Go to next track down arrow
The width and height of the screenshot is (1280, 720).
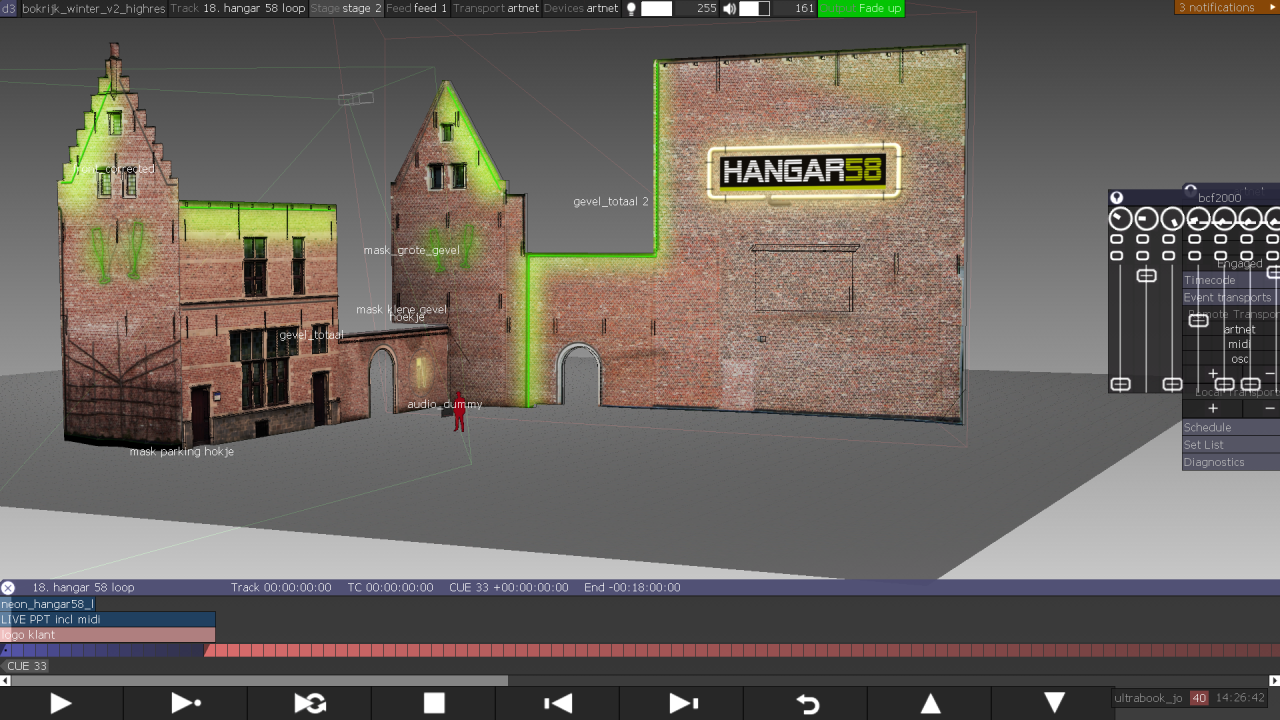[1053, 703]
